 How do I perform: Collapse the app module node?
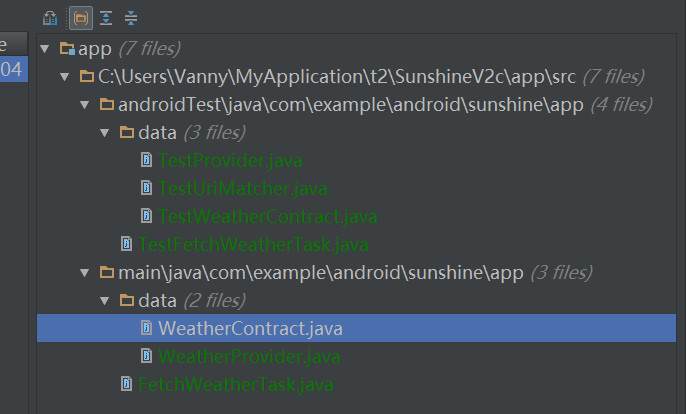tap(45, 49)
